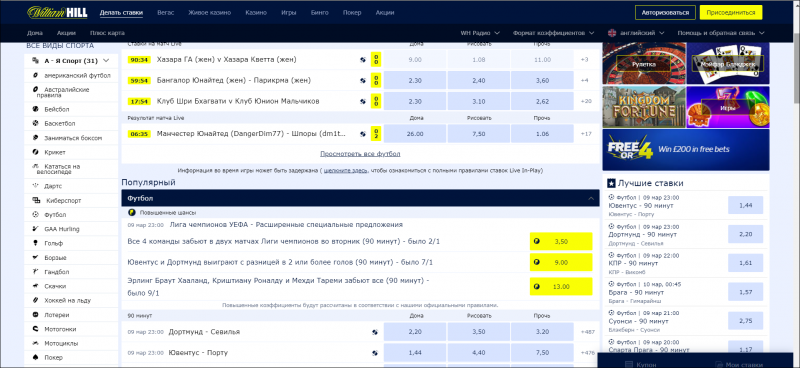Click the Бангалор Юнайтед (жен) - Парикрма match name
Screen dimensions: 800x368
[234, 81]
